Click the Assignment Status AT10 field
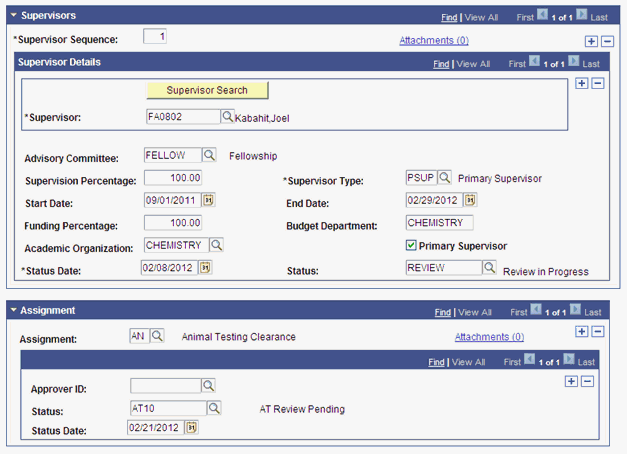 [168, 408]
